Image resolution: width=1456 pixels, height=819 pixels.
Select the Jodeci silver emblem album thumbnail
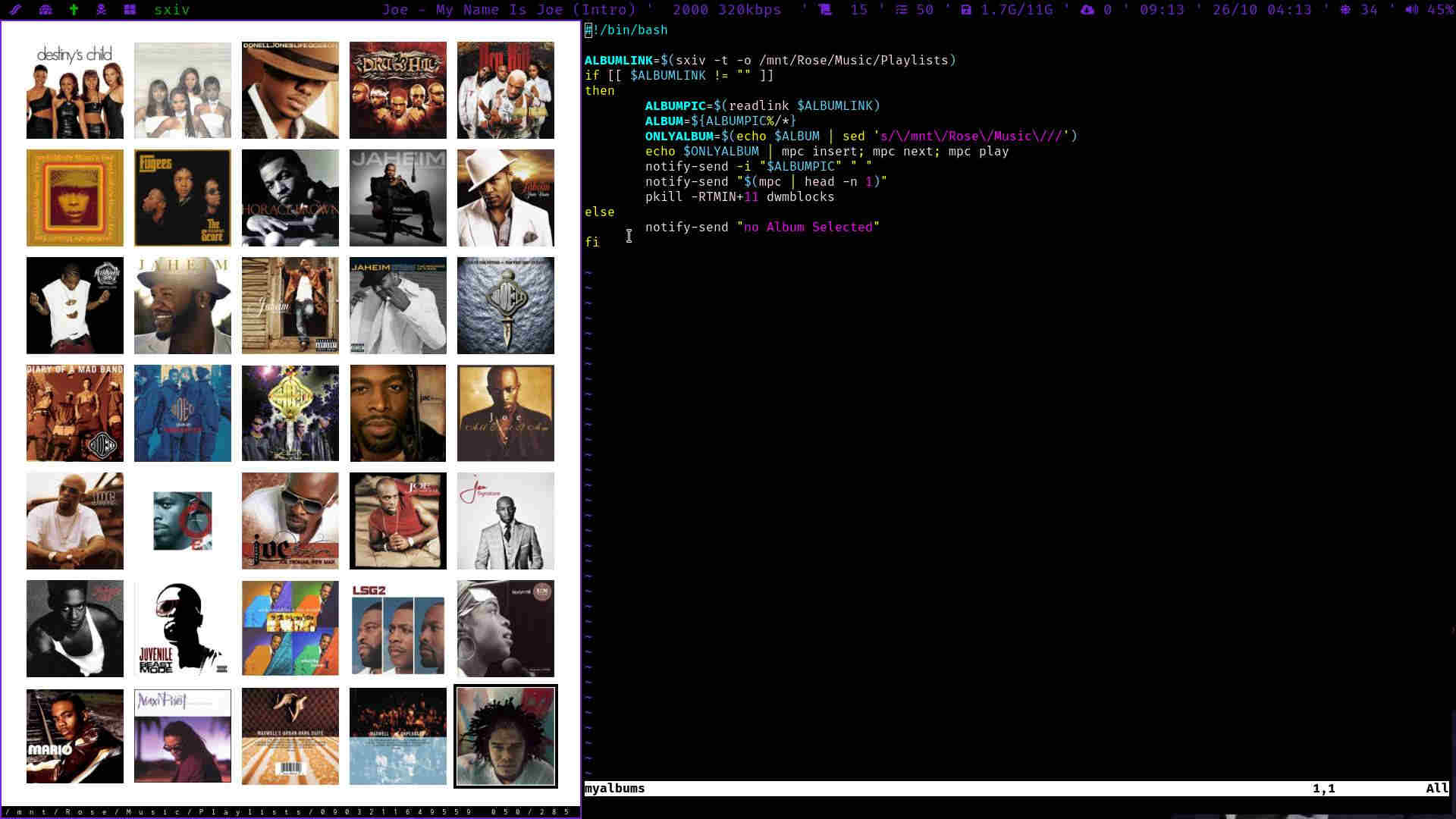click(x=506, y=306)
